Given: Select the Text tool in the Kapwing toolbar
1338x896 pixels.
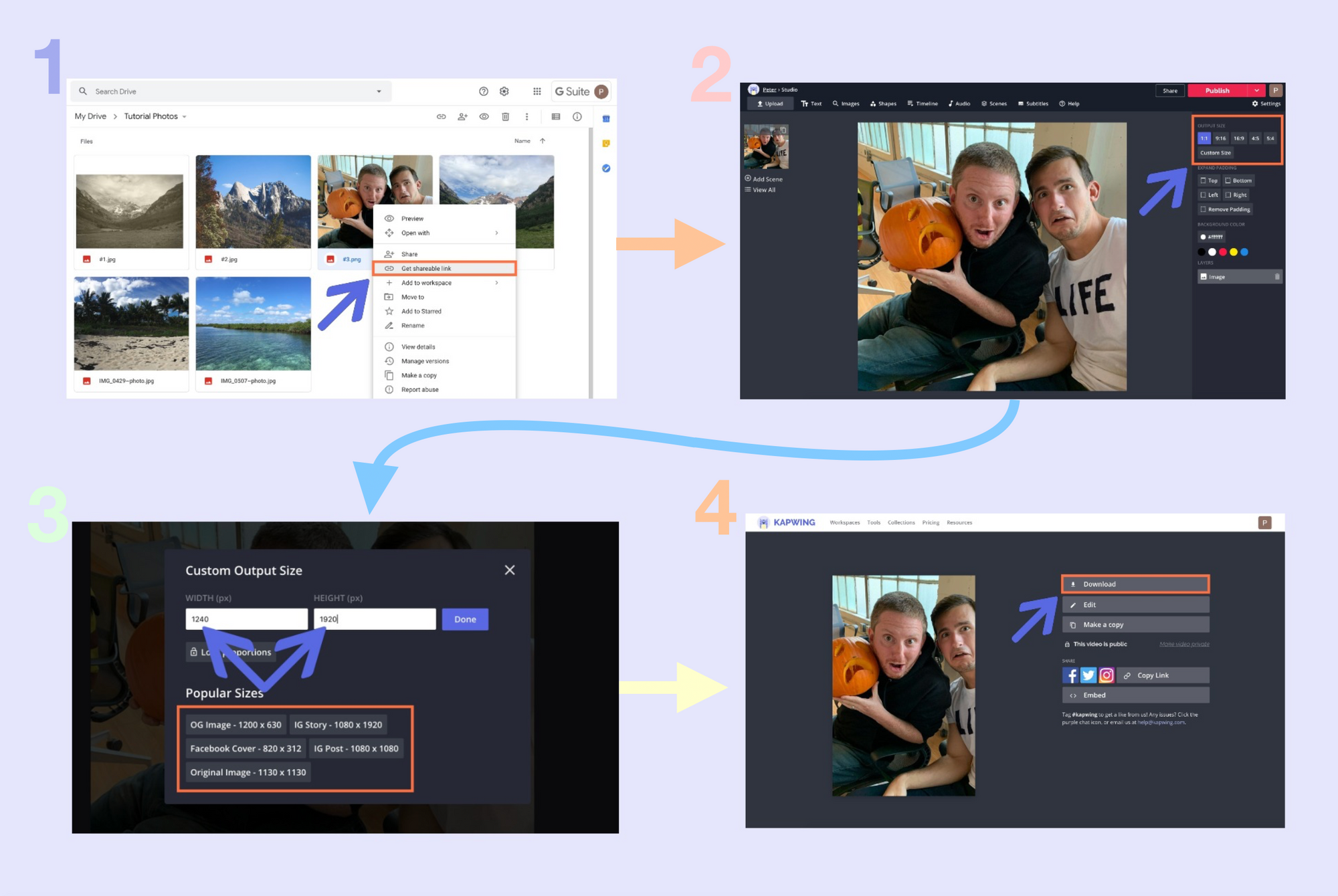Looking at the screenshot, I should tap(815, 104).
